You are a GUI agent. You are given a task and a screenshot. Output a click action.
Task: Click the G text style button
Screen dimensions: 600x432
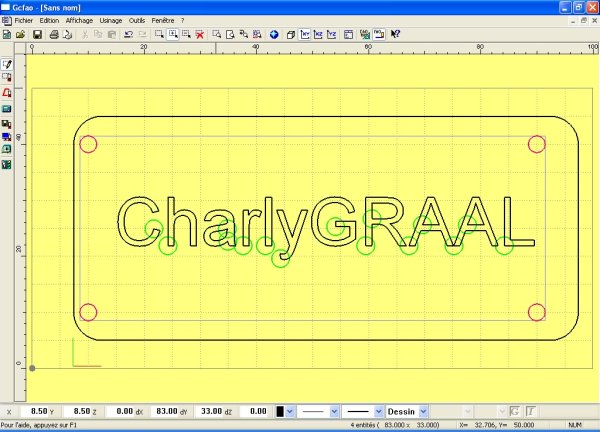[x=515, y=412]
